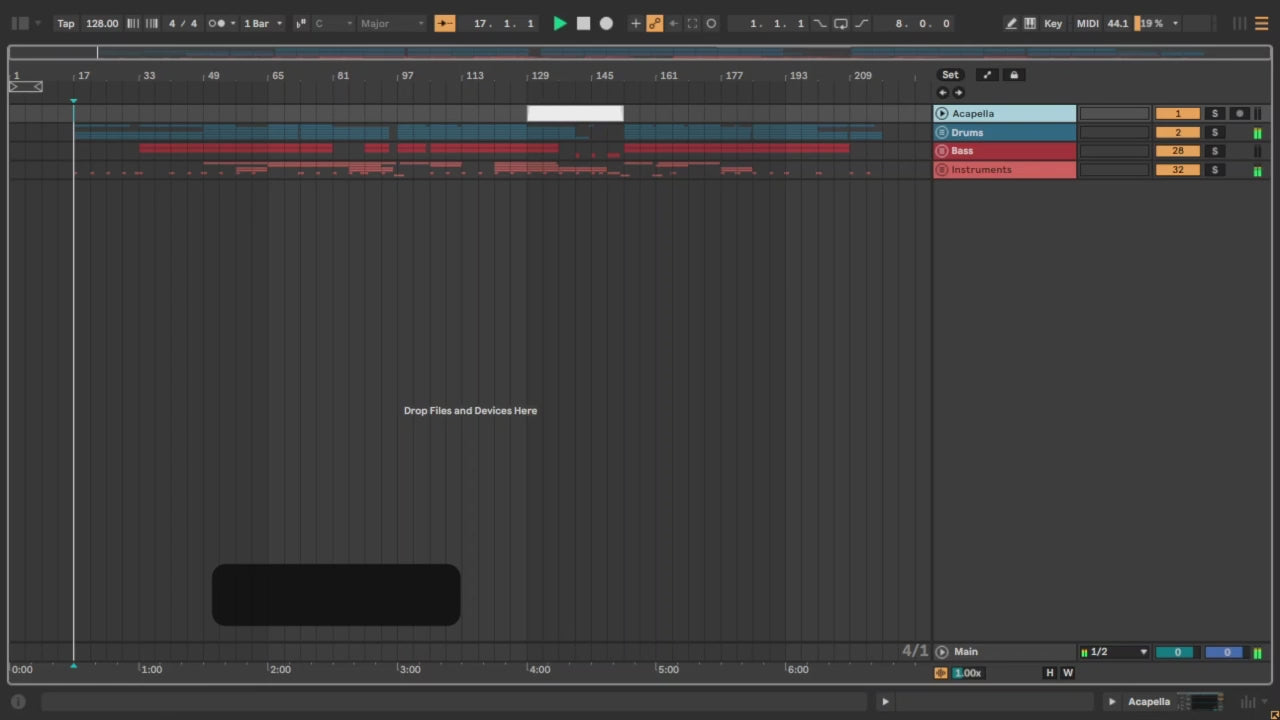This screenshot has width=1280, height=720.
Task: Jump to the next locator arrow
Action: tap(959, 93)
